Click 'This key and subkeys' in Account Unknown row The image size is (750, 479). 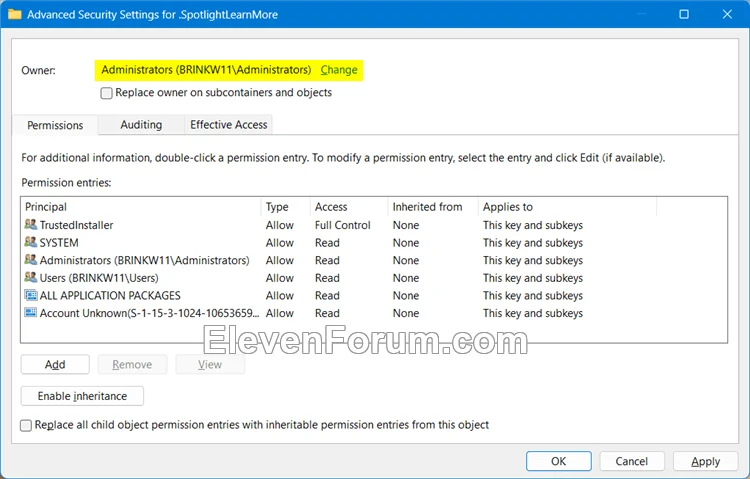533,313
